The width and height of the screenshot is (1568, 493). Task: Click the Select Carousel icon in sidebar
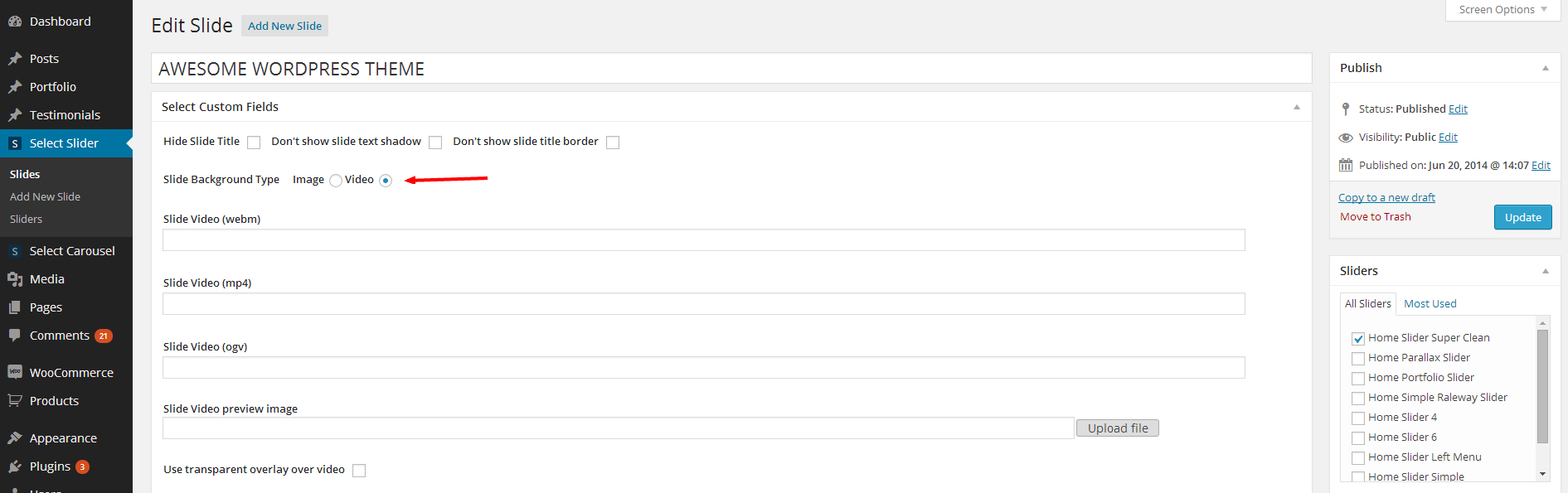15,251
